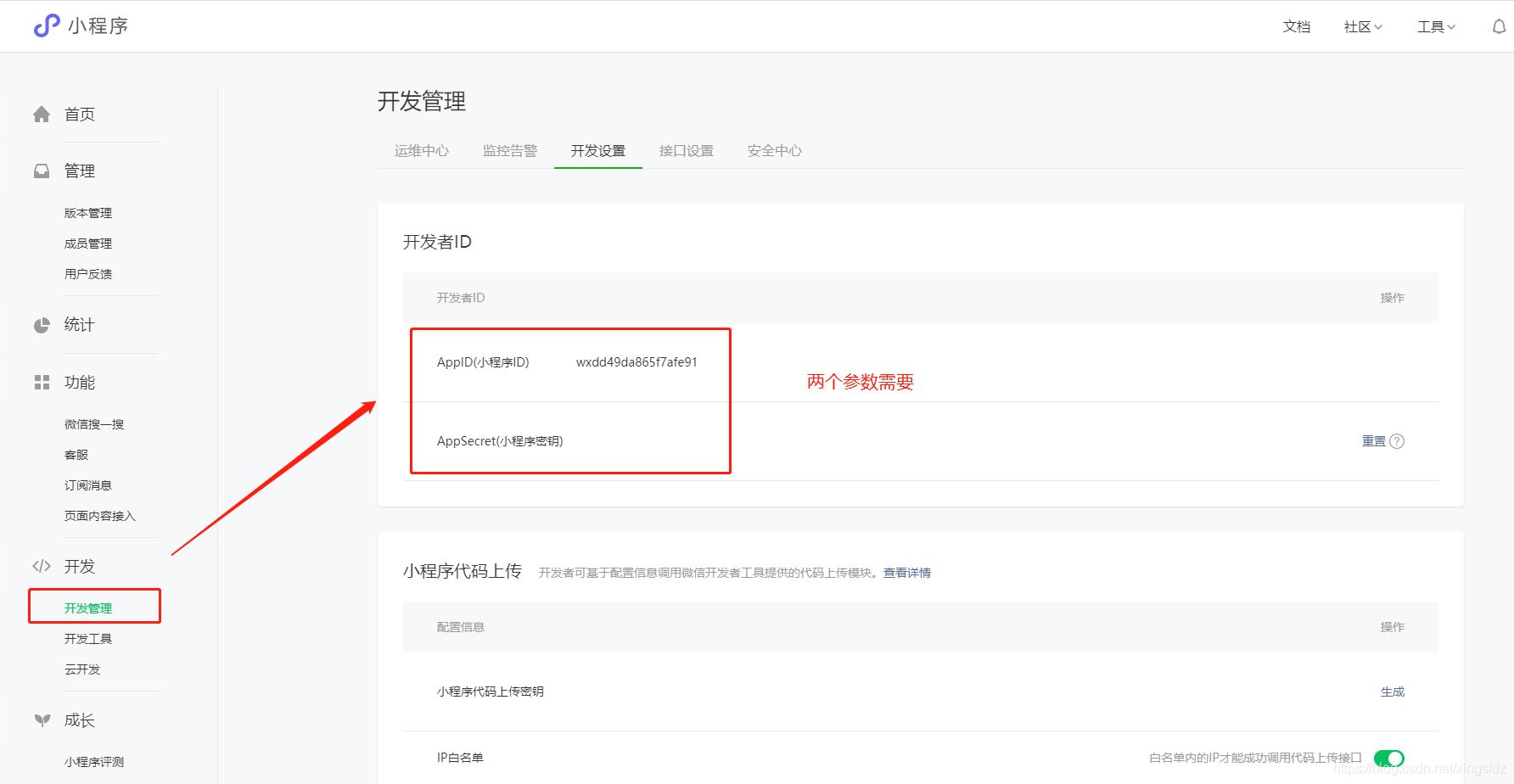Open the 功能 grid icon
The image size is (1514, 784).
tap(41, 382)
